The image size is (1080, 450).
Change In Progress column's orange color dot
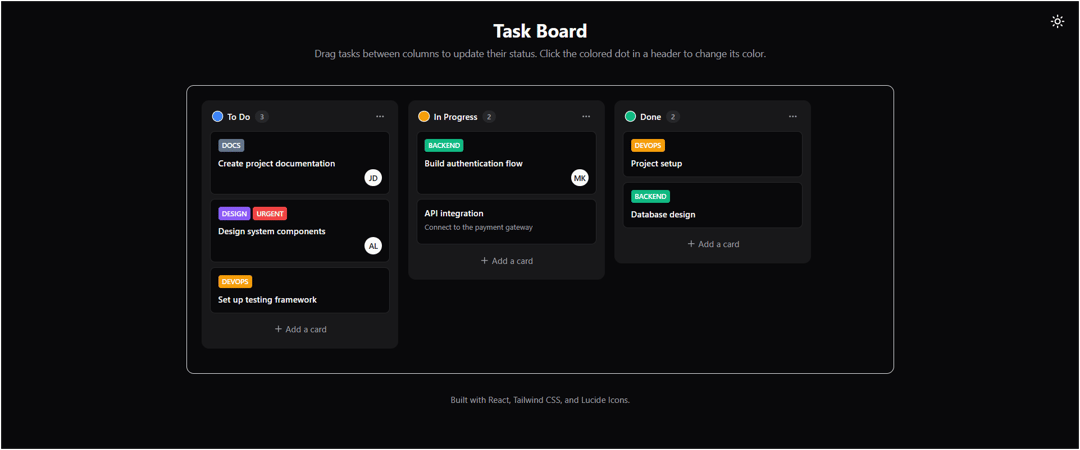click(424, 116)
